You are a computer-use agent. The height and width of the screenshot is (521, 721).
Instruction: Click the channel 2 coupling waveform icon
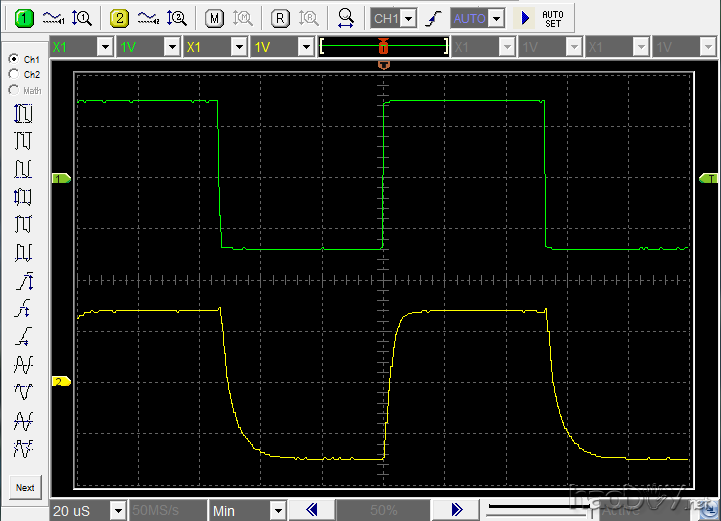tap(148, 18)
